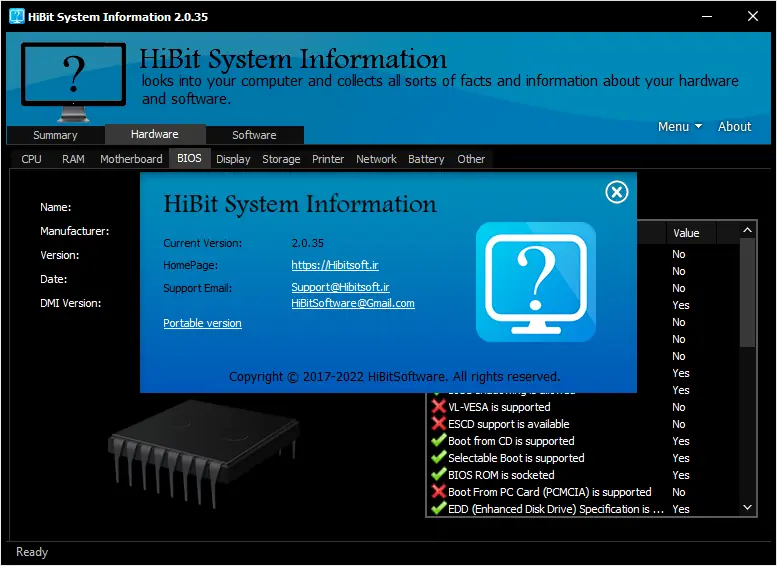The width and height of the screenshot is (777, 566).
Task: Select the Selectable Boot is supported text
Action: (x=516, y=457)
